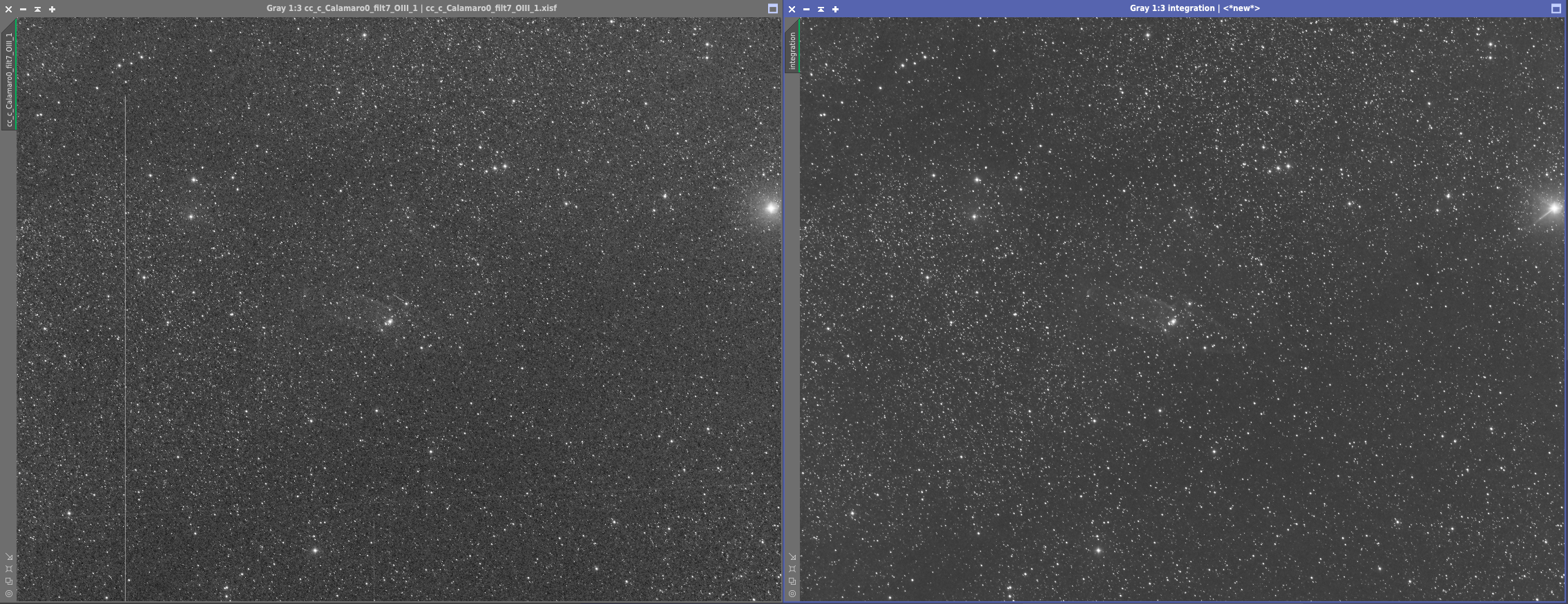Click the concentric circles icon in left image window
The width and height of the screenshot is (1568, 604).
click(x=9, y=594)
